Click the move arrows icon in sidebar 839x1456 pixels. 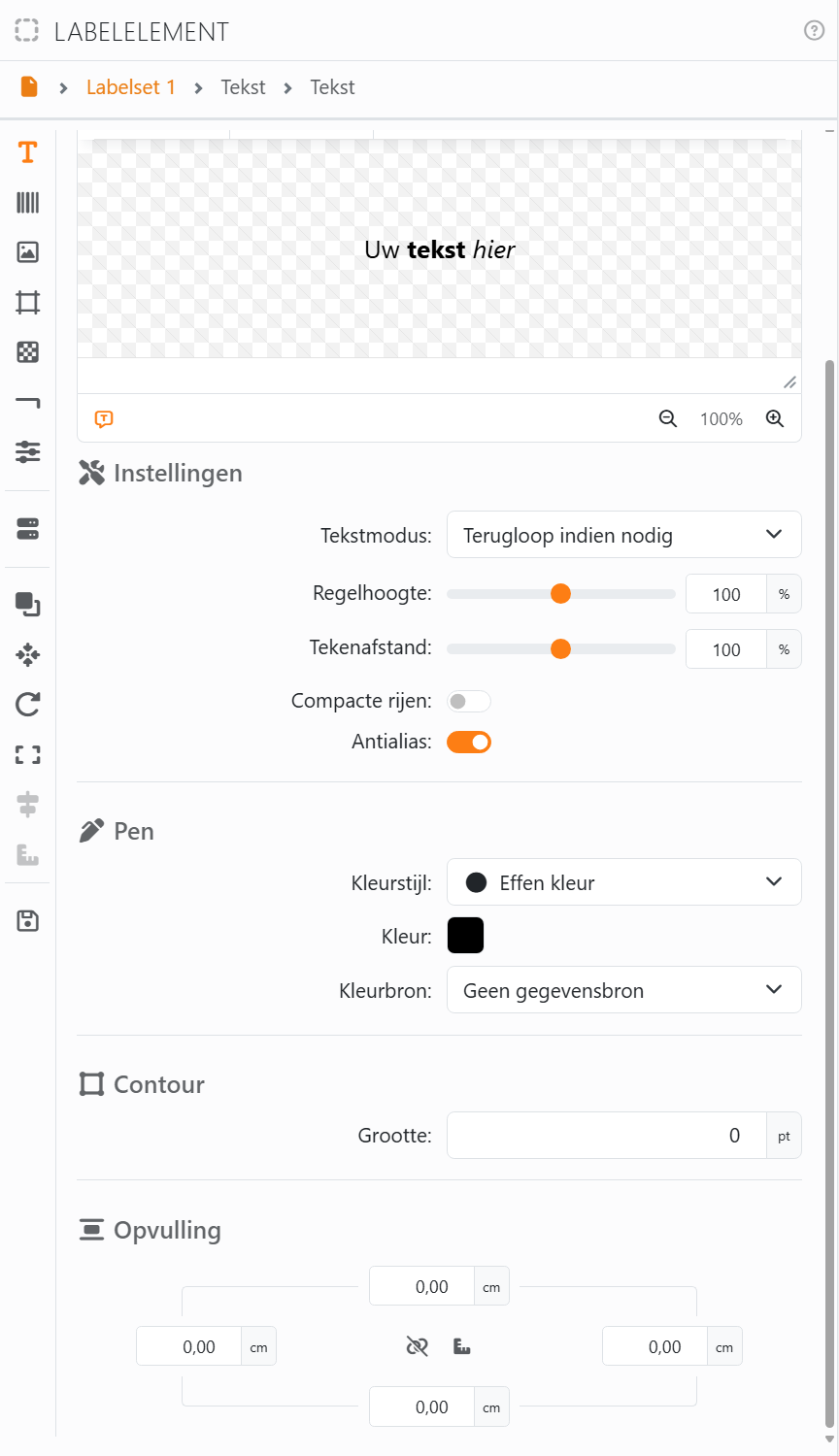(28, 655)
